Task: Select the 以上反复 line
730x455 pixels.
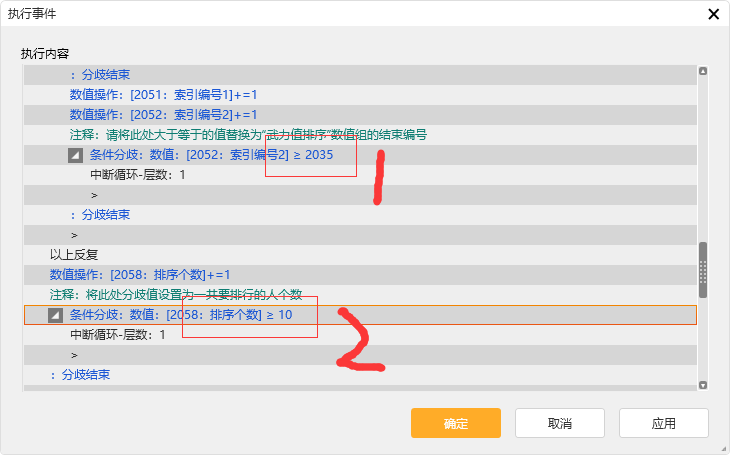Action: point(72,255)
